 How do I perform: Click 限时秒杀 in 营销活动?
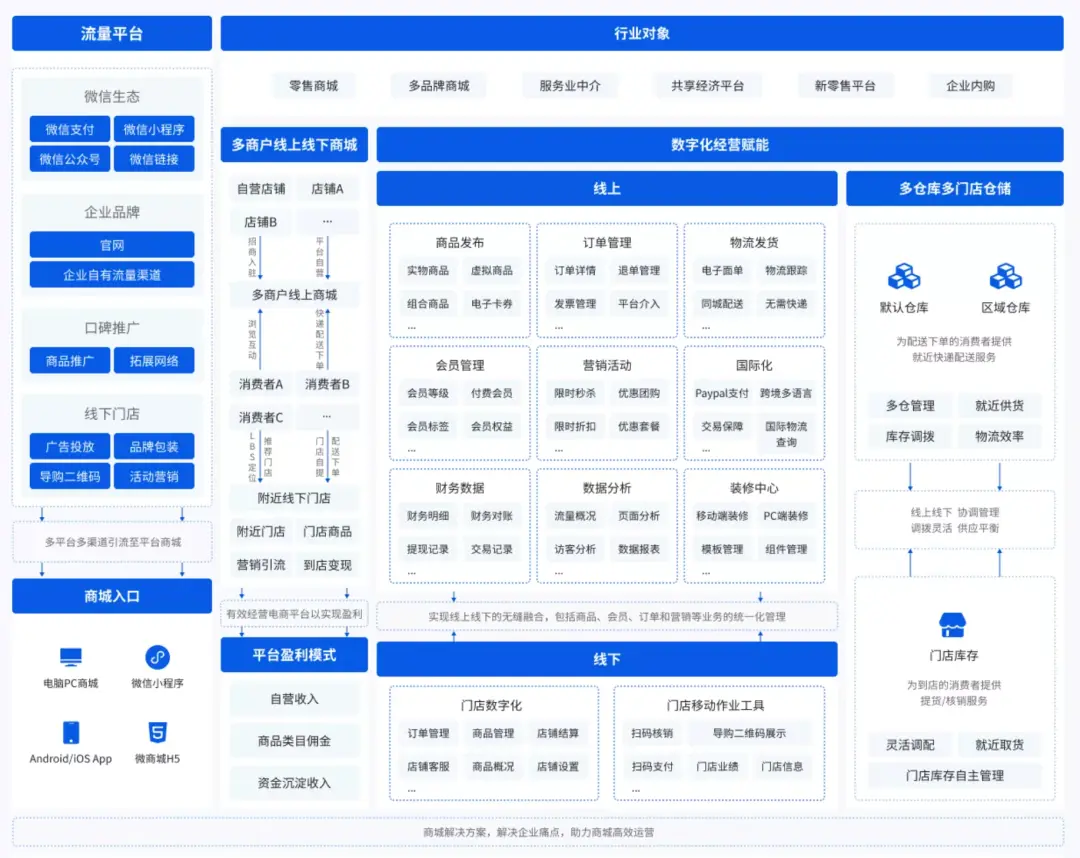pos(575,394)
